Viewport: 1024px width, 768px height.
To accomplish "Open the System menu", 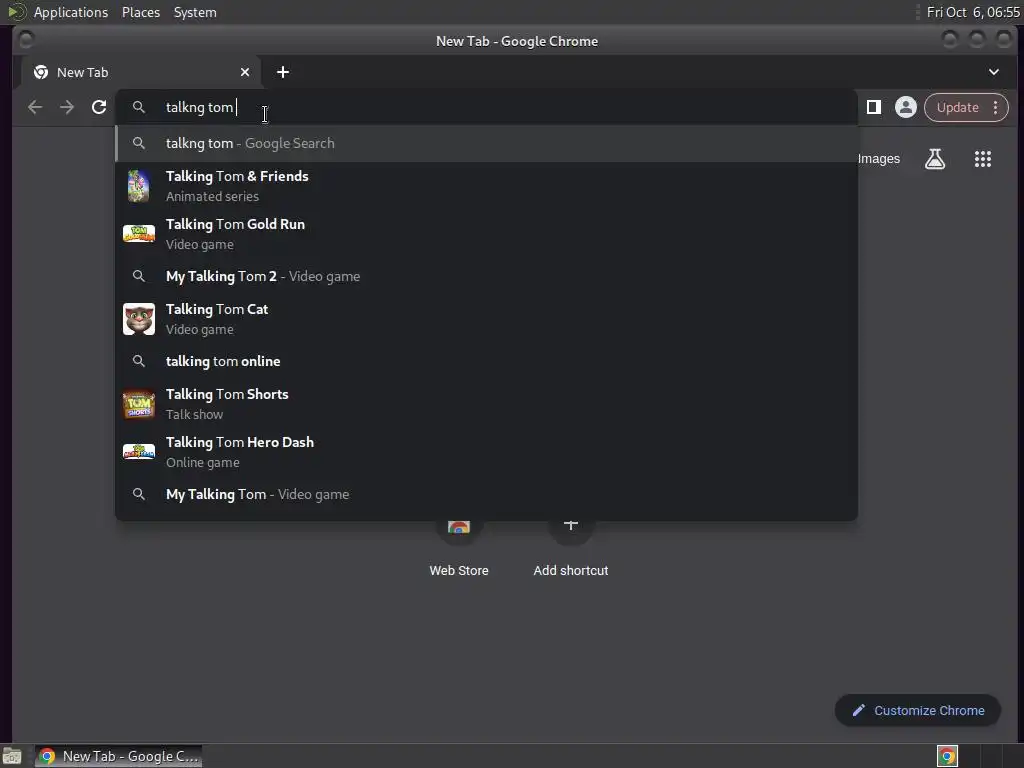I will 195,12.
